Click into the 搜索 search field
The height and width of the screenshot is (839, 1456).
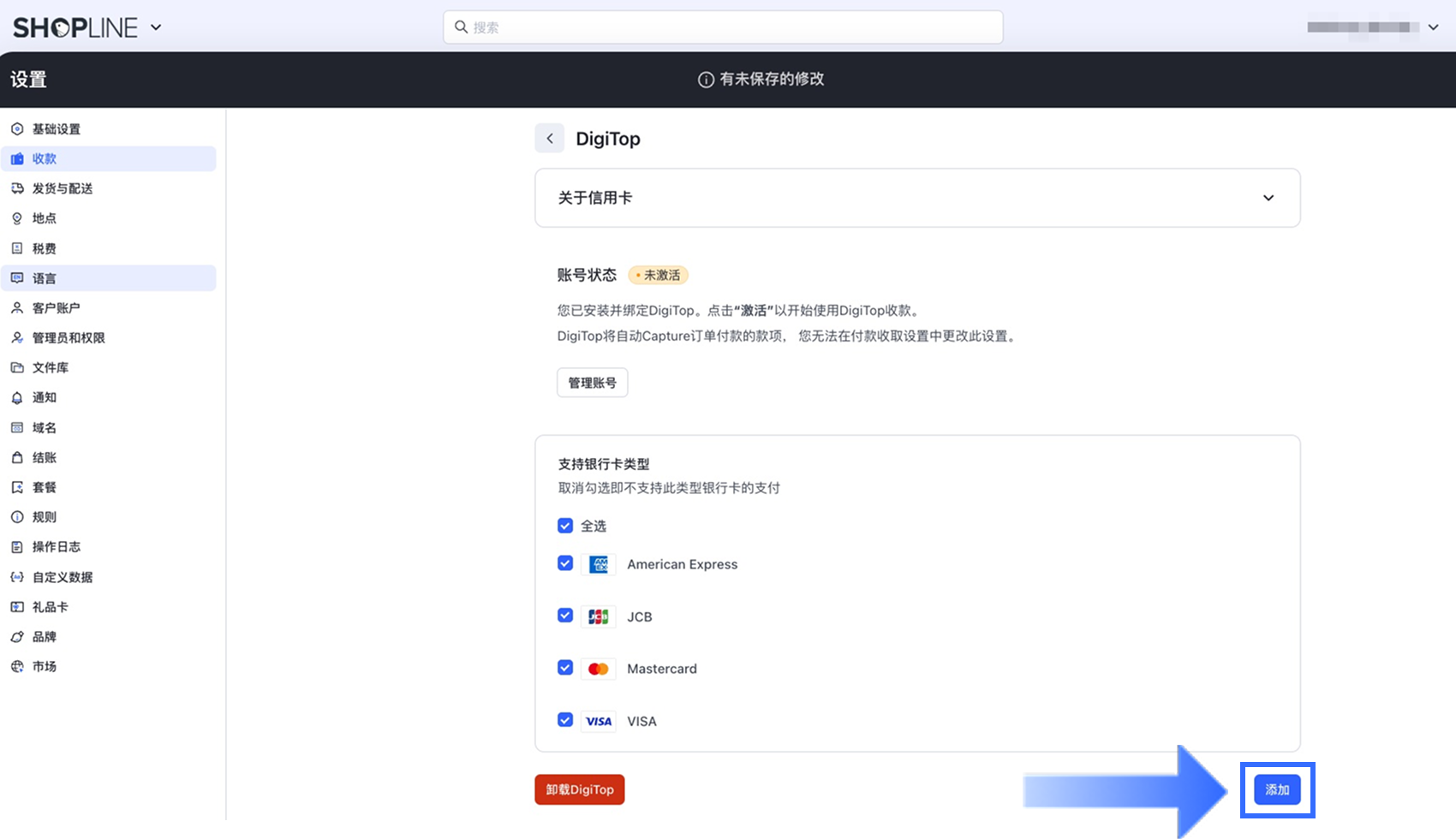click(723, 27)
